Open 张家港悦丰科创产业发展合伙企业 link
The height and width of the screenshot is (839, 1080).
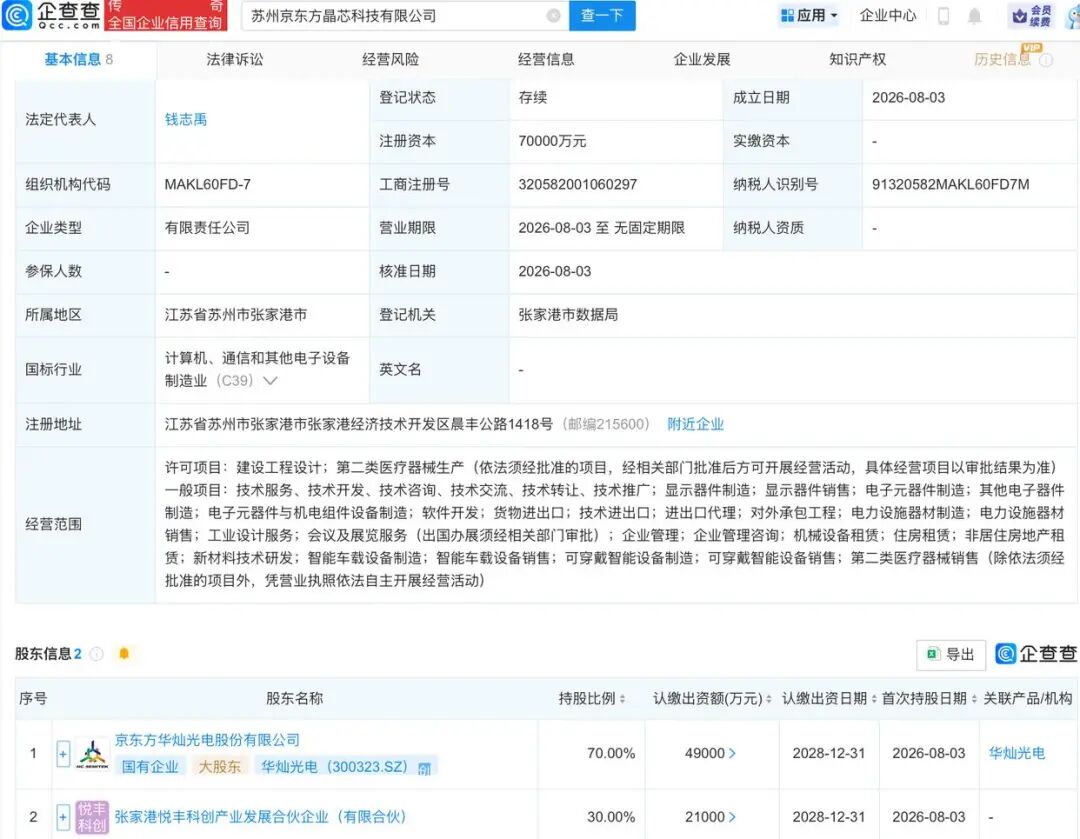click(x=261, y=817)
